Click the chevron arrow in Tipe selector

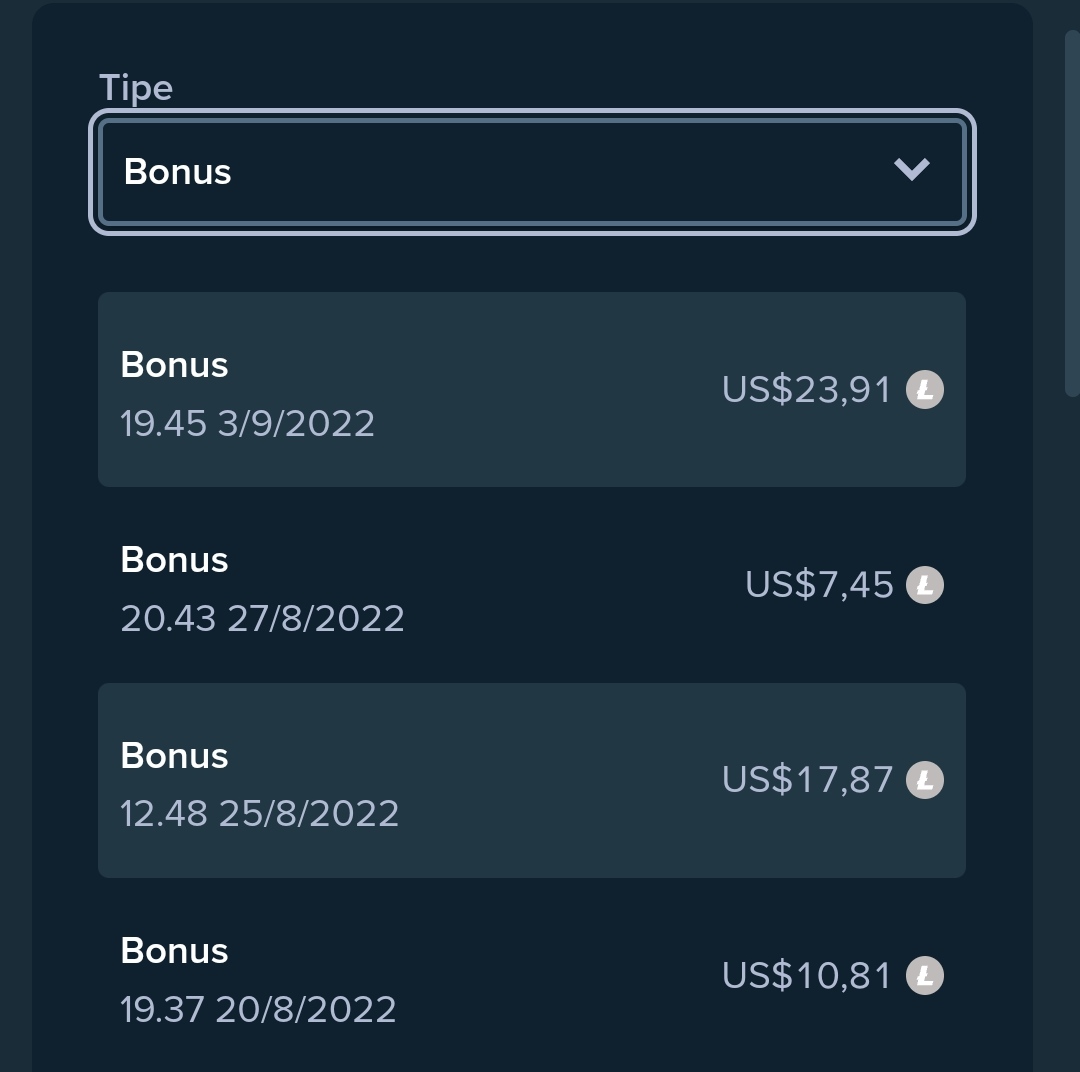[x=911, y=169]
